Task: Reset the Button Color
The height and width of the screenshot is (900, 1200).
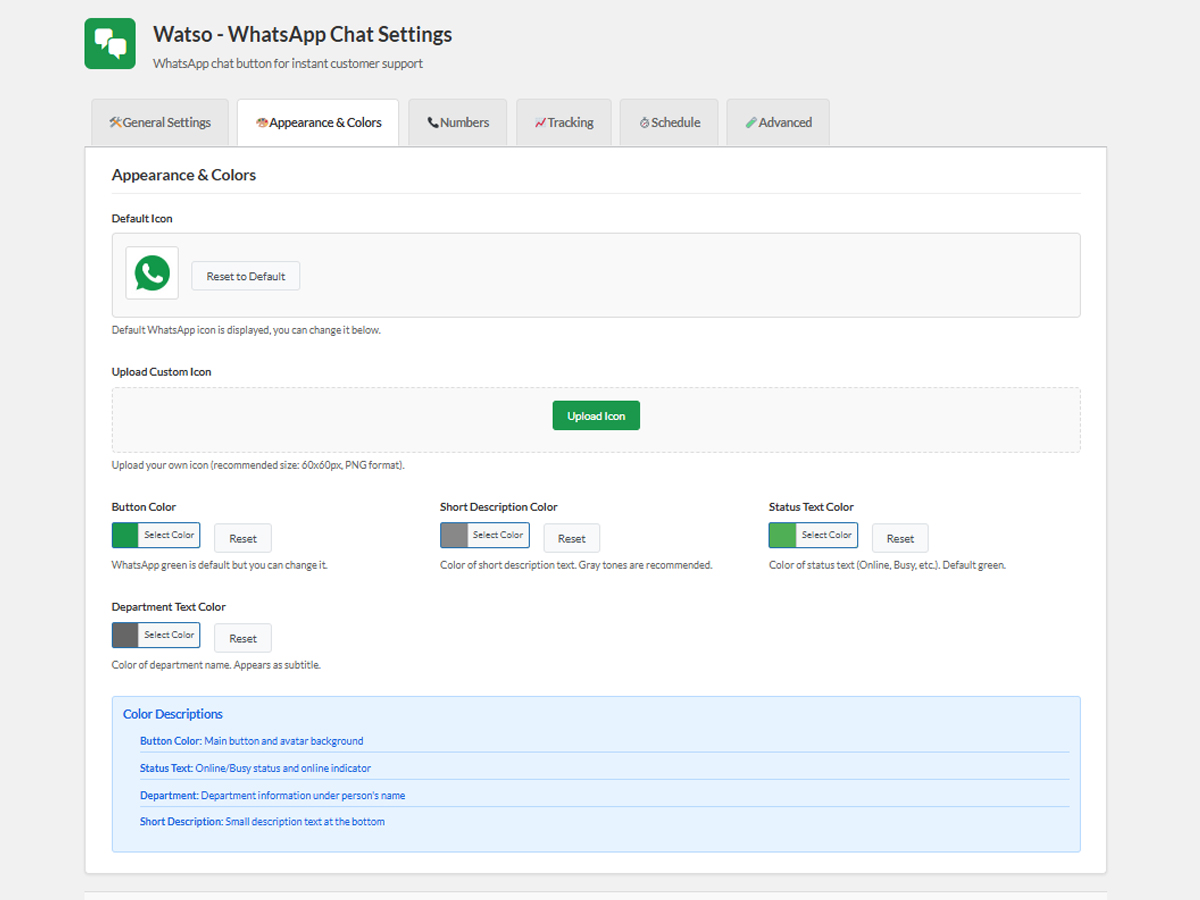Action: pos(243,538)
